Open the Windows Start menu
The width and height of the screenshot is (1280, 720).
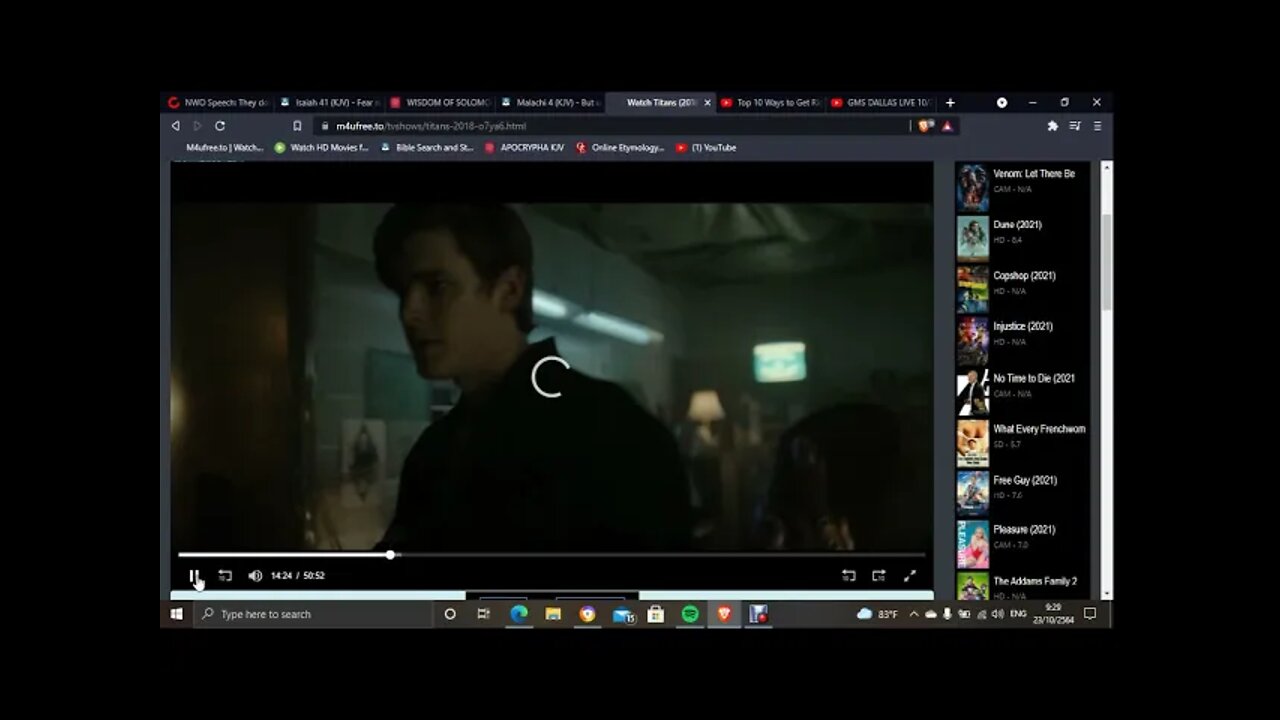pyautogui.click(x=176, y=614)
